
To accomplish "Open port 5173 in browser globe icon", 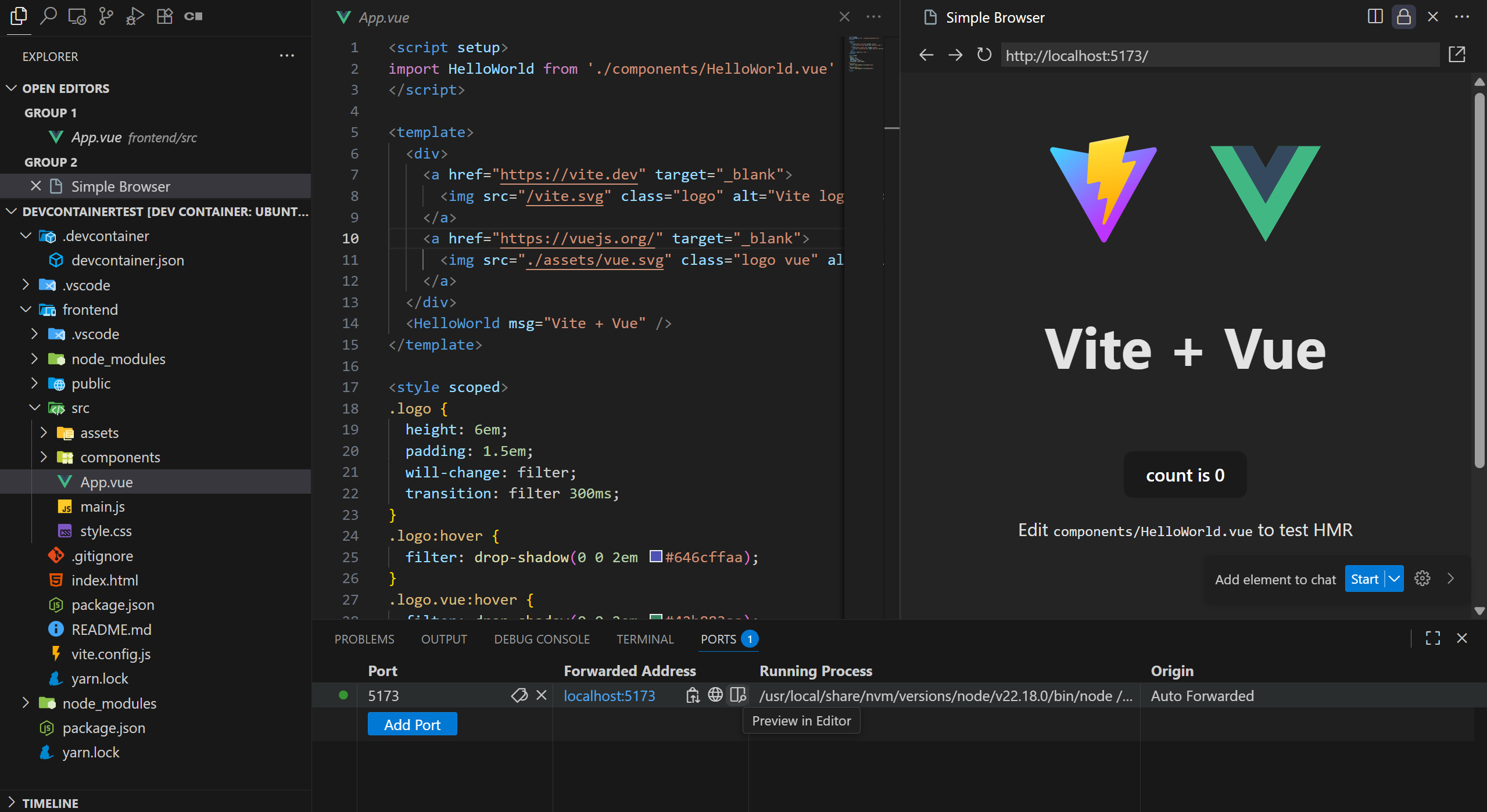I will coord(715,695).
